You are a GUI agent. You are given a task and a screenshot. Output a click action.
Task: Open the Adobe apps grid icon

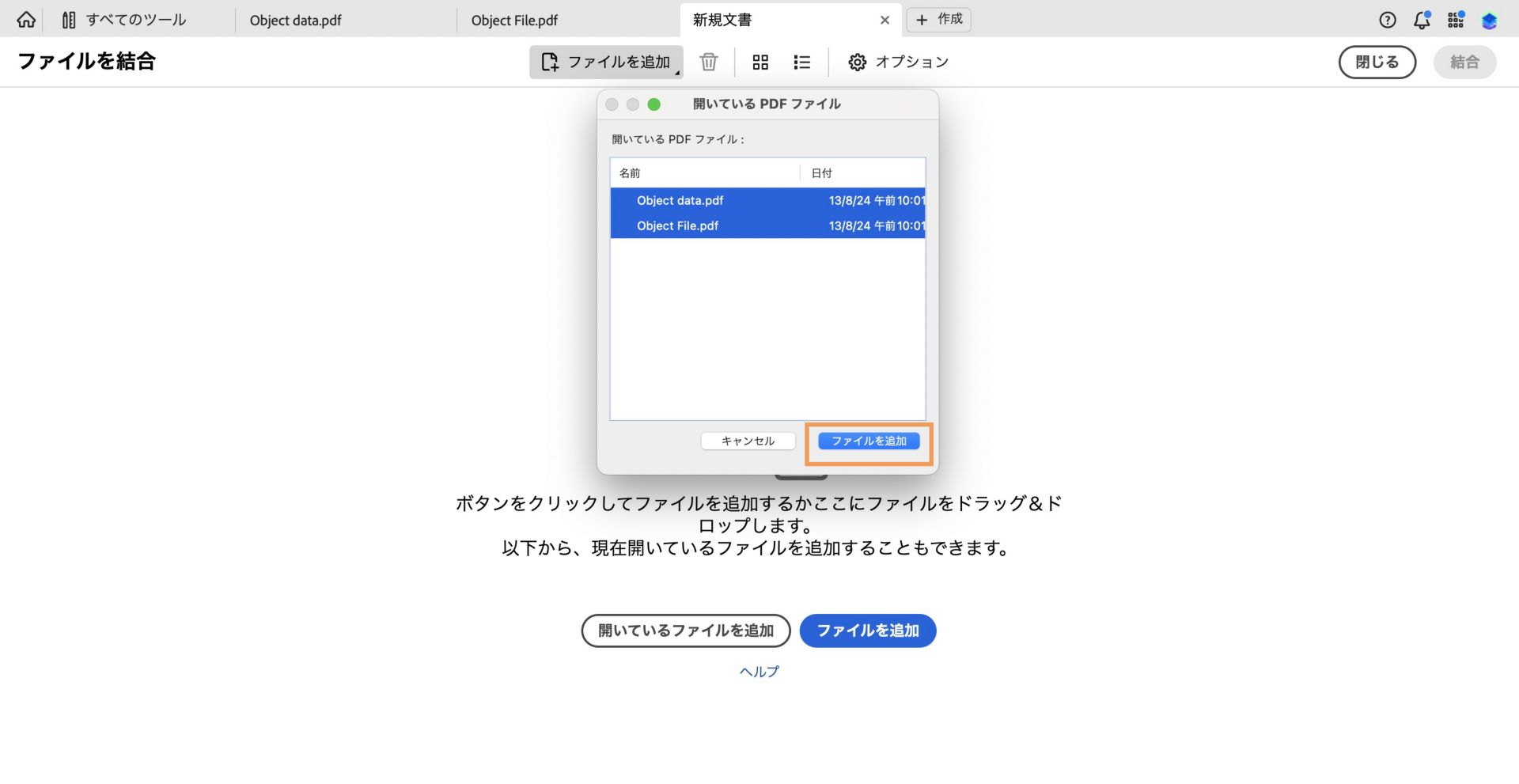[x=1455, y=20]
